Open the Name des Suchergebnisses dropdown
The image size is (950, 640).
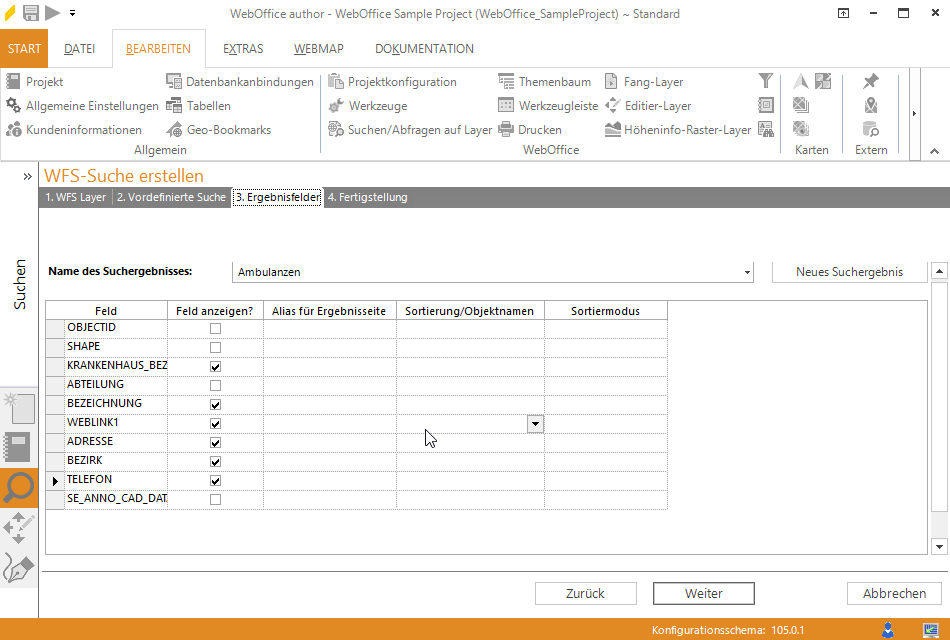pyautogui.click(x=748, y=272)
